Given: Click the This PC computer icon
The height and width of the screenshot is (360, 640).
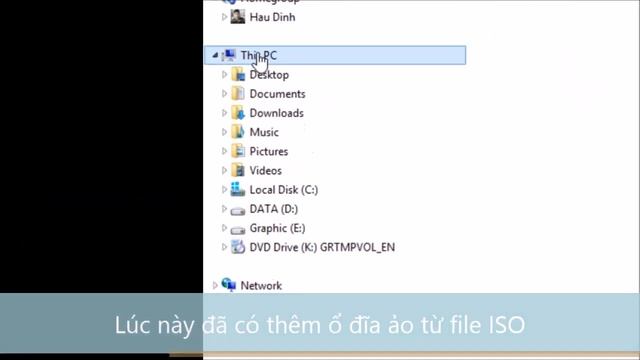Looking at the screenshot, I should point(229,55).
